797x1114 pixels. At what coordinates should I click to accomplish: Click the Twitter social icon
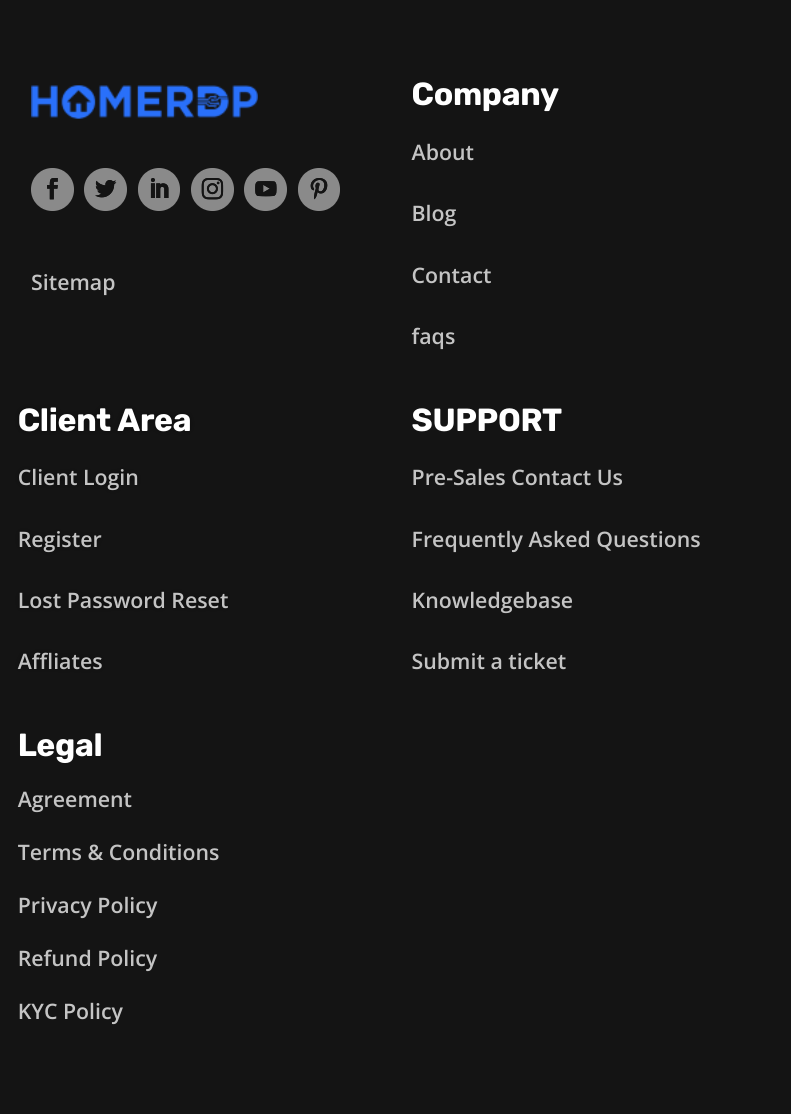(x=105, y=189)
